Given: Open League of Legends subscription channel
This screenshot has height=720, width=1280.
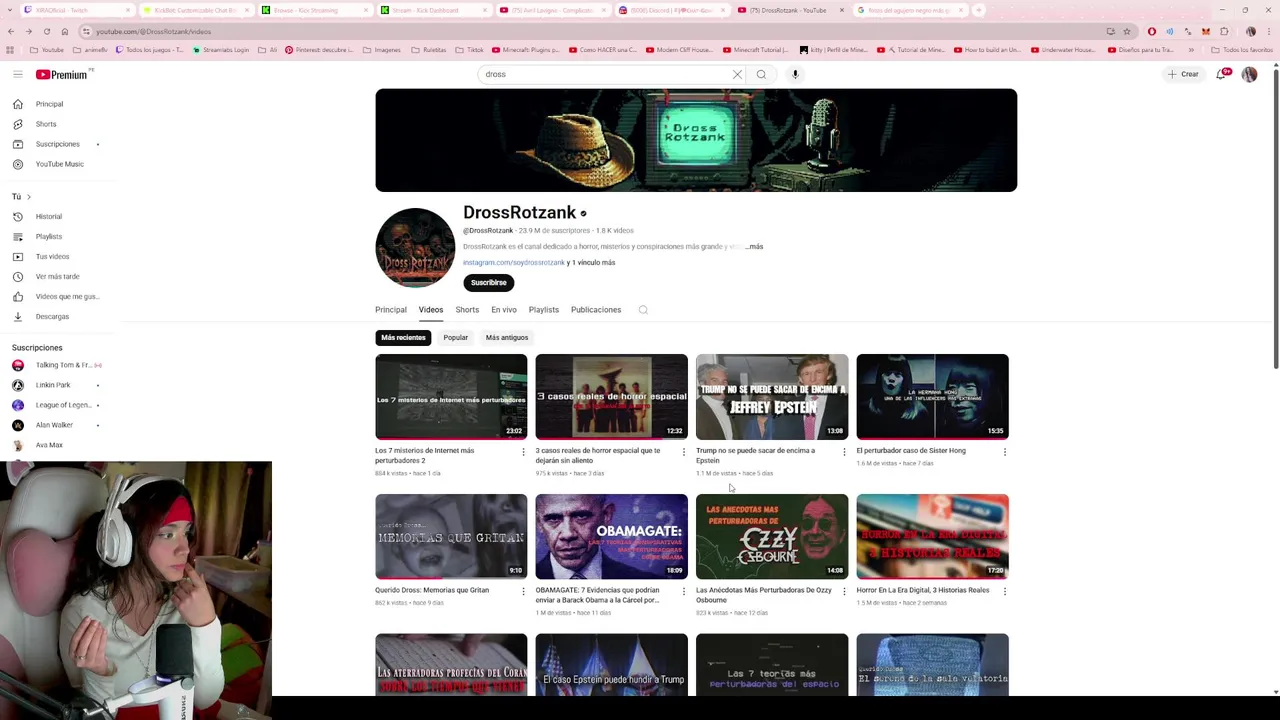Looking at the screenshot, I should [x=63, y=405].
